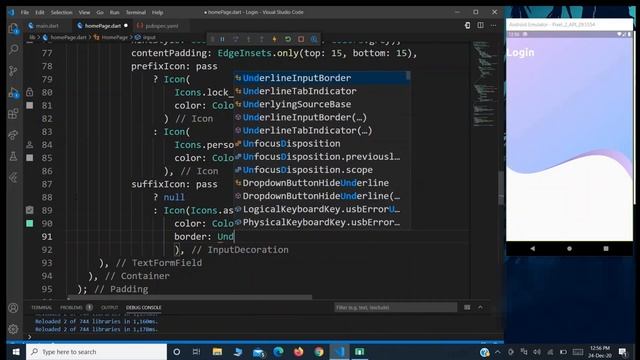This screenshot has width=640, height=360.
Task: Open the Windows Start menu
Action: (16, 351)
